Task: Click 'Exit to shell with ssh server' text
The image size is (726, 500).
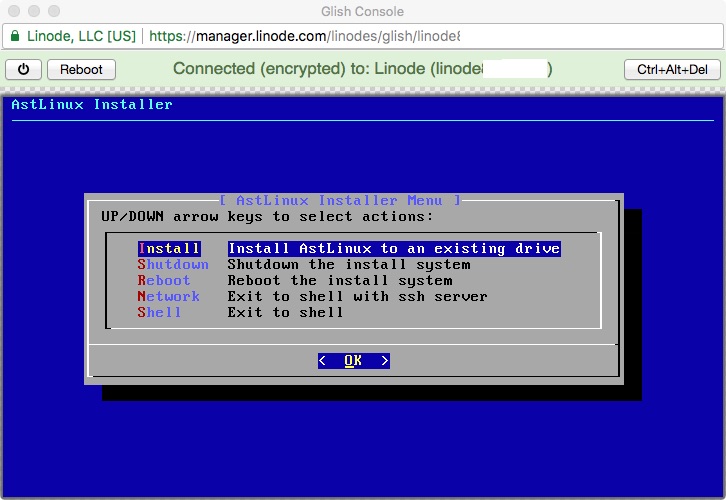Action: (x=357, y=296)
